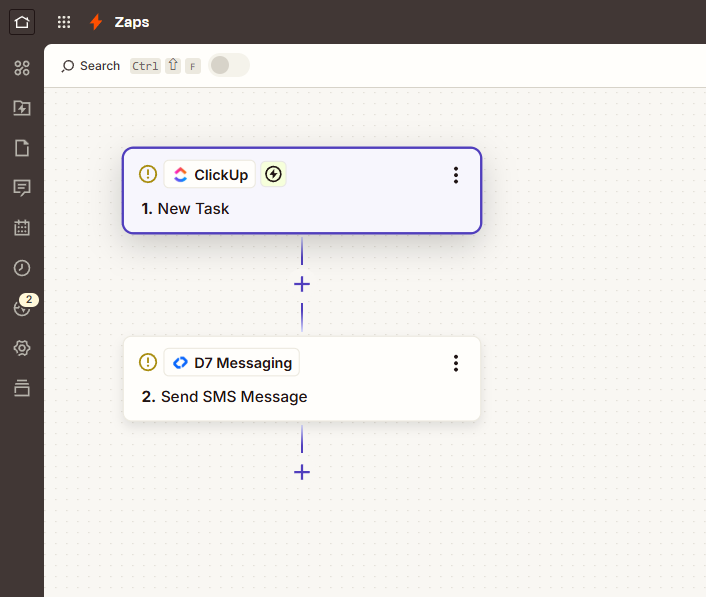Toggle the switch next to Search
Viewport: 706px width, 597px height.
[229, 65]
